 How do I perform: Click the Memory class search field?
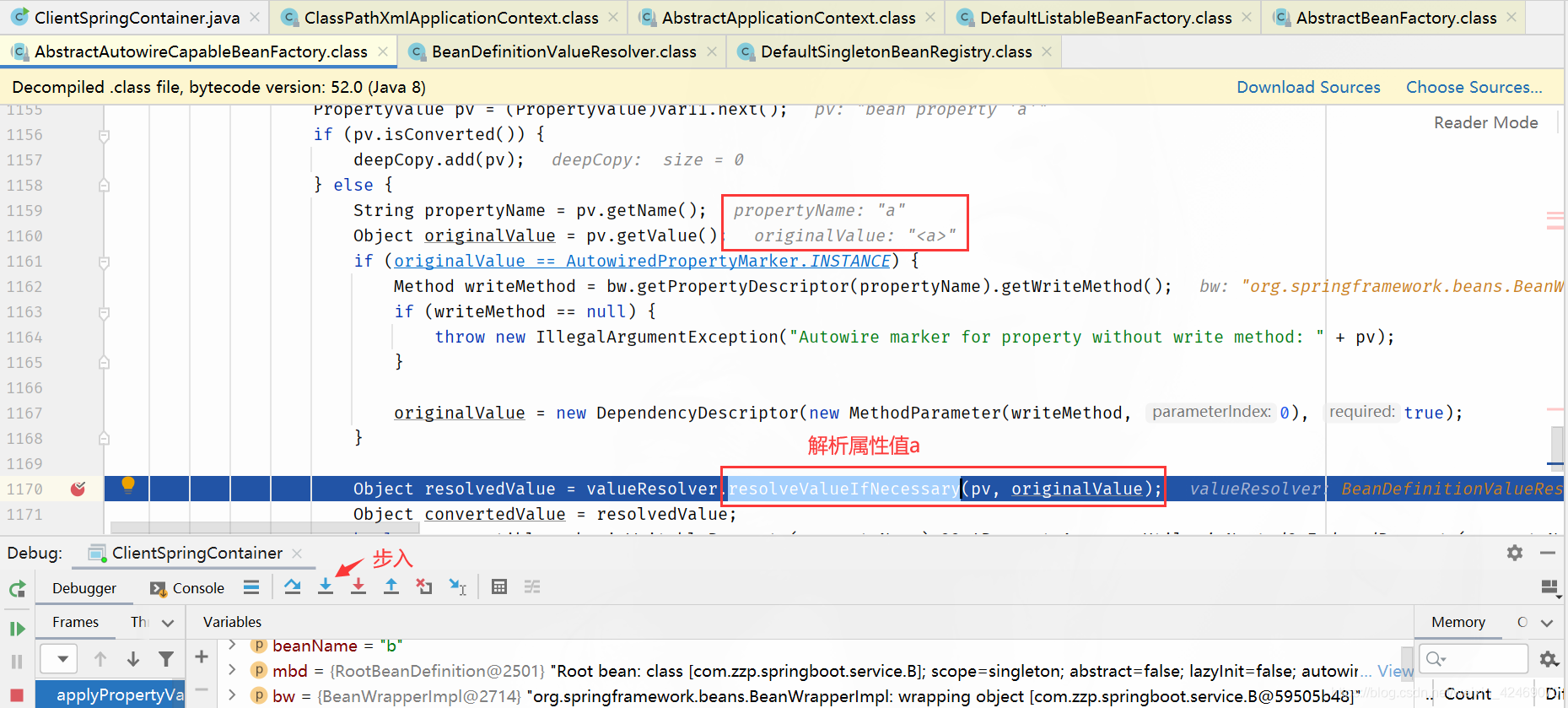(x=1474, y=658)
